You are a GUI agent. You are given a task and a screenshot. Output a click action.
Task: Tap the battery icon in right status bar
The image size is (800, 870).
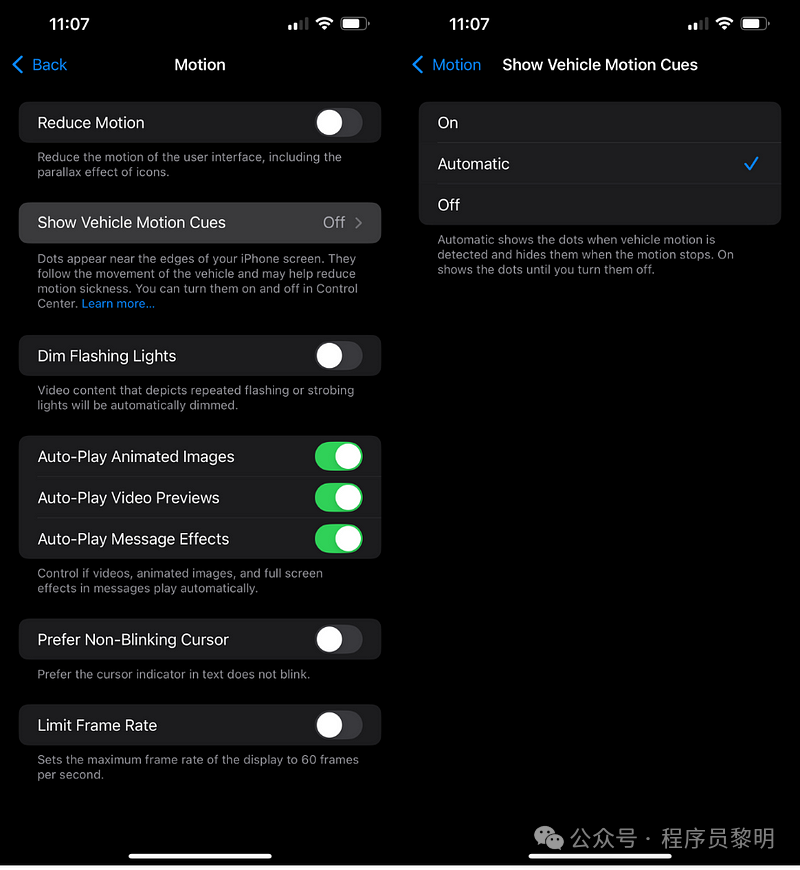[x=756, y=24]
